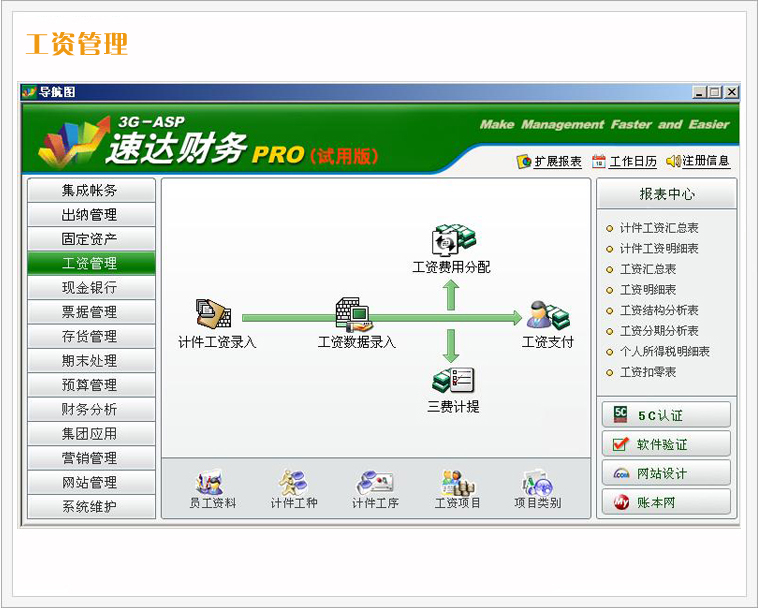Viewport: 758px width, 608px height.
Task: Open the 三费计提 icon
Action: tap(453, 380)
